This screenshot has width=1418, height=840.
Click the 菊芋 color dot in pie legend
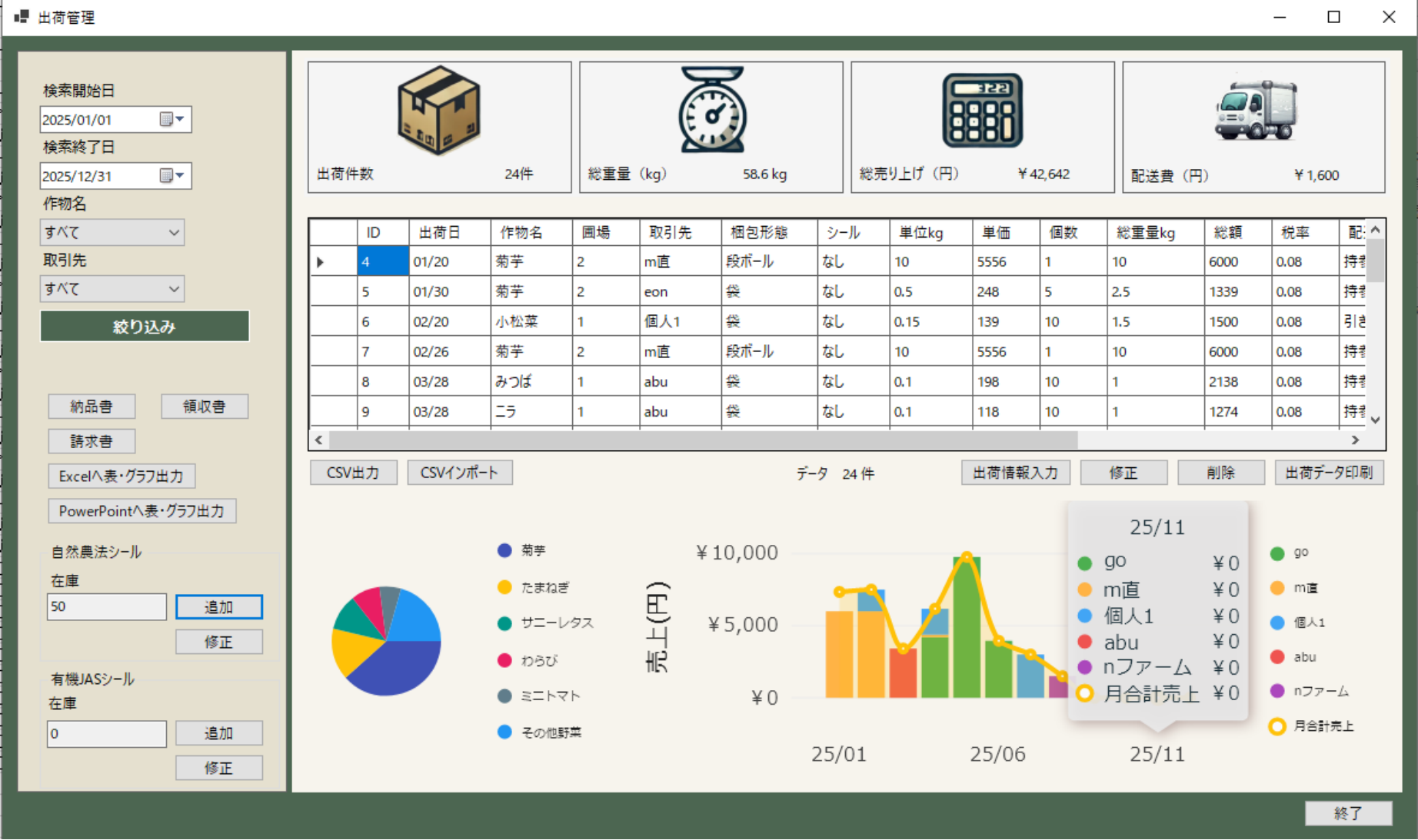click(504, 550)
